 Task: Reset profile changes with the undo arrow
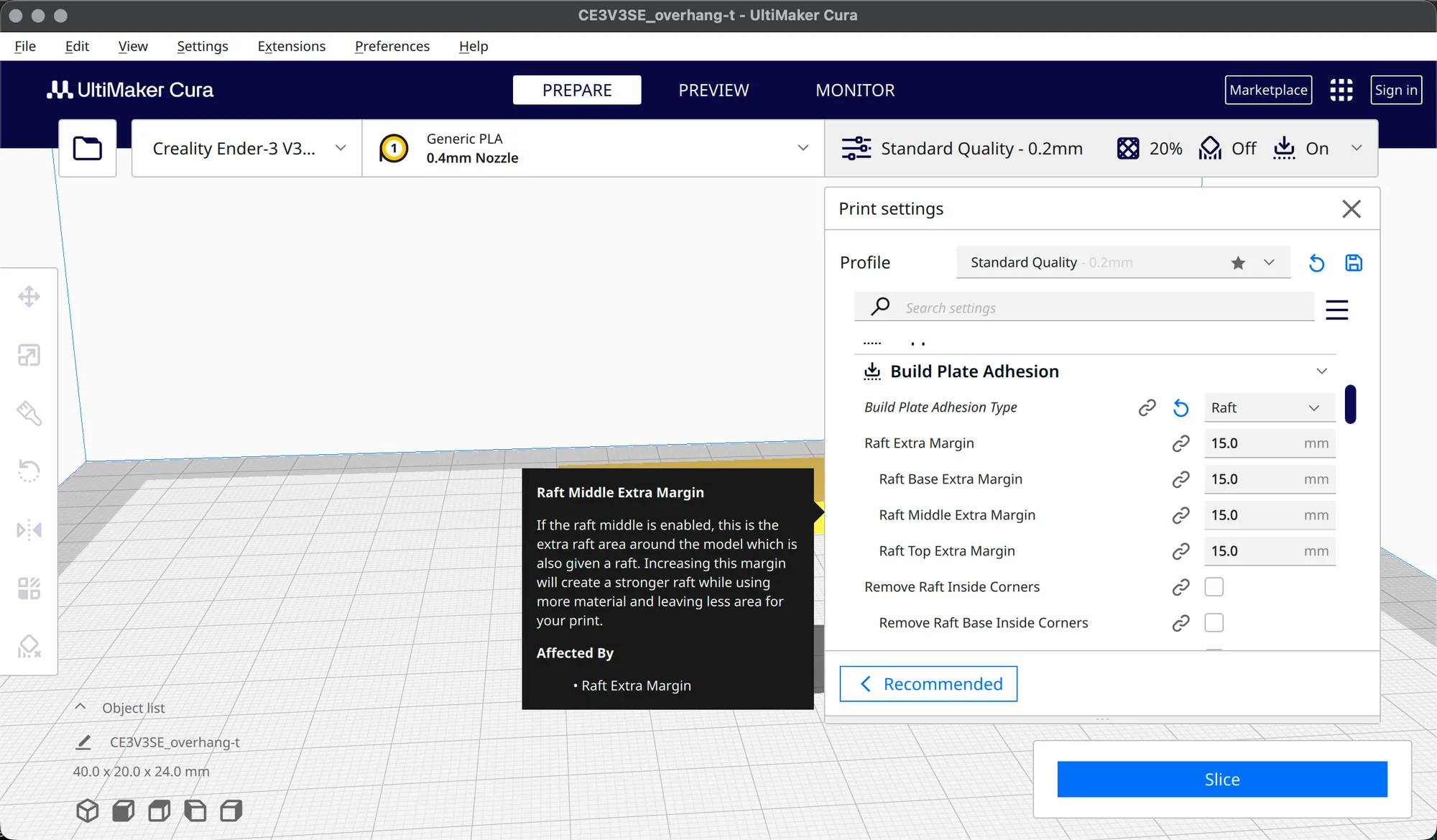tap(1316, 263)
